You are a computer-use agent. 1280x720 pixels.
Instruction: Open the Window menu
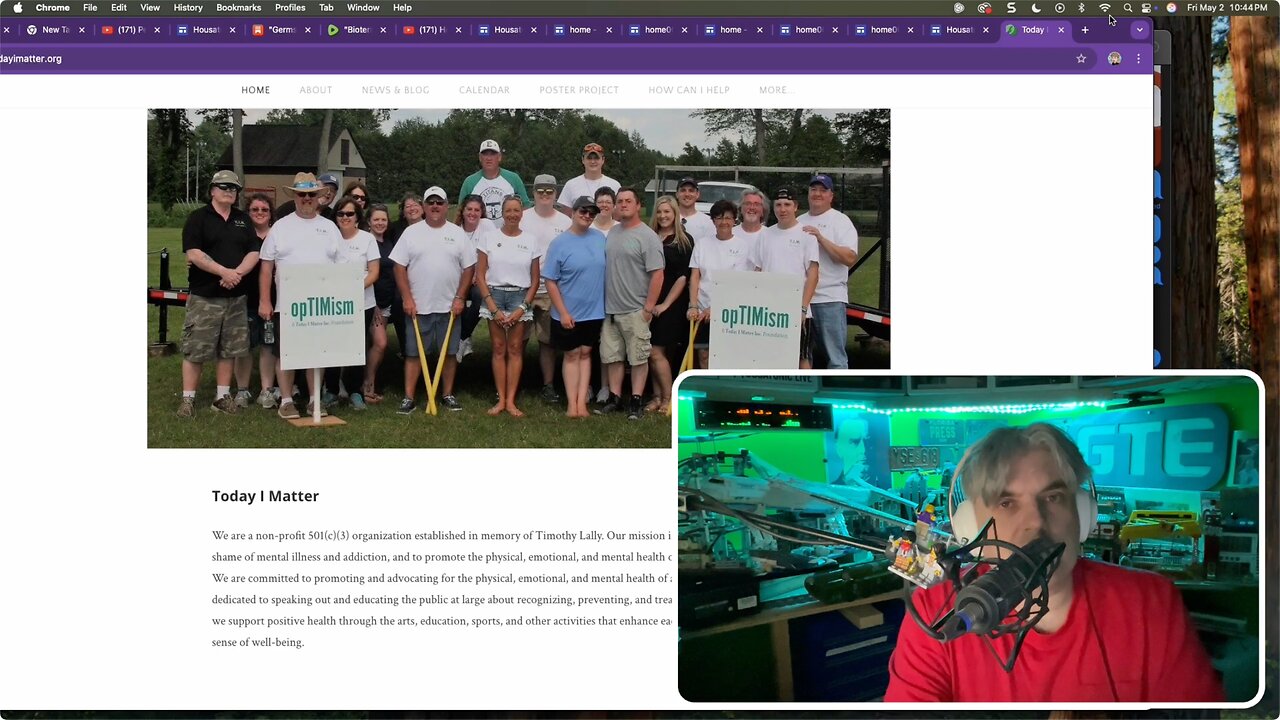[363, 7]
